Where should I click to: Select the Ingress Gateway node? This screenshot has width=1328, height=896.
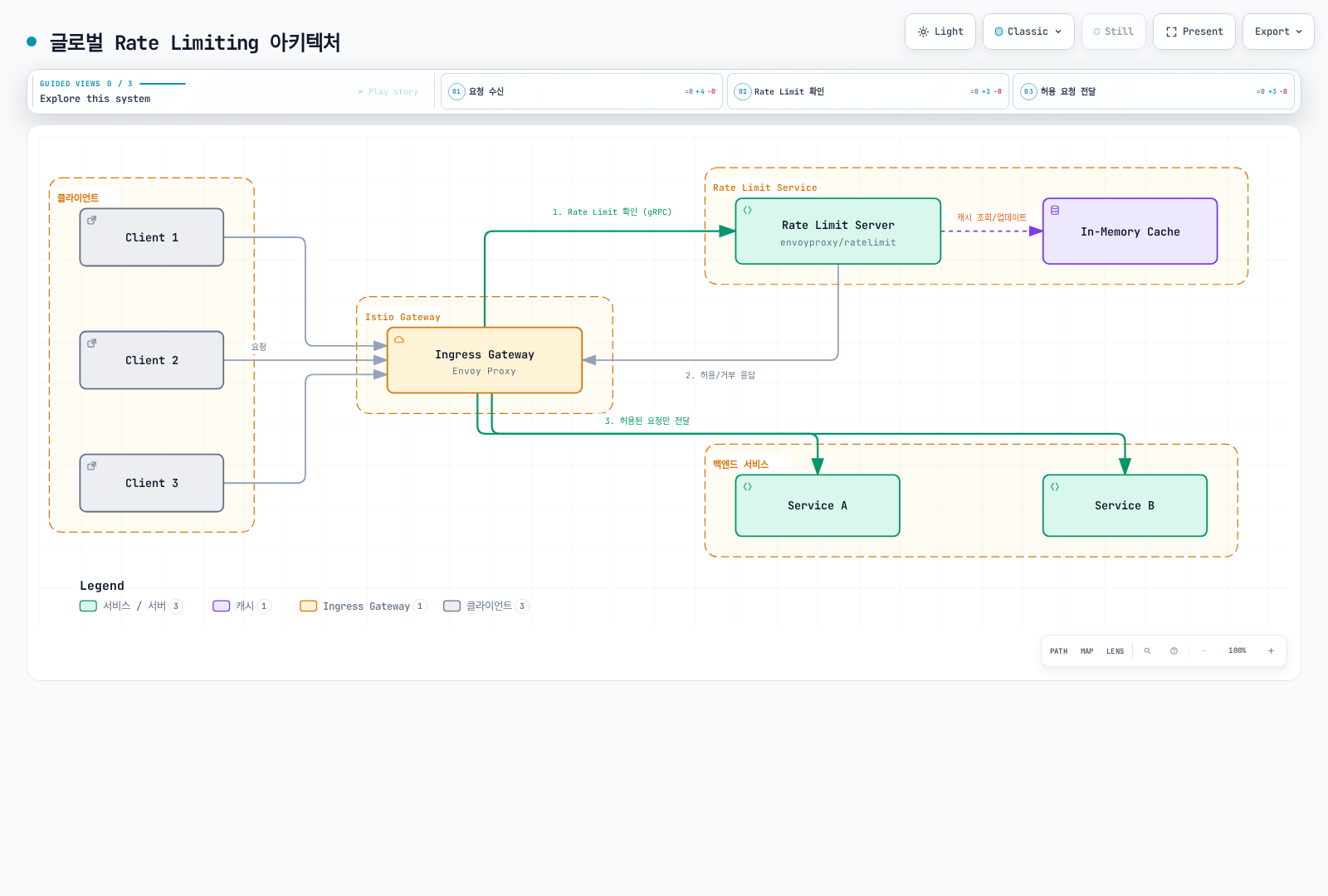[x=485, y=360]
